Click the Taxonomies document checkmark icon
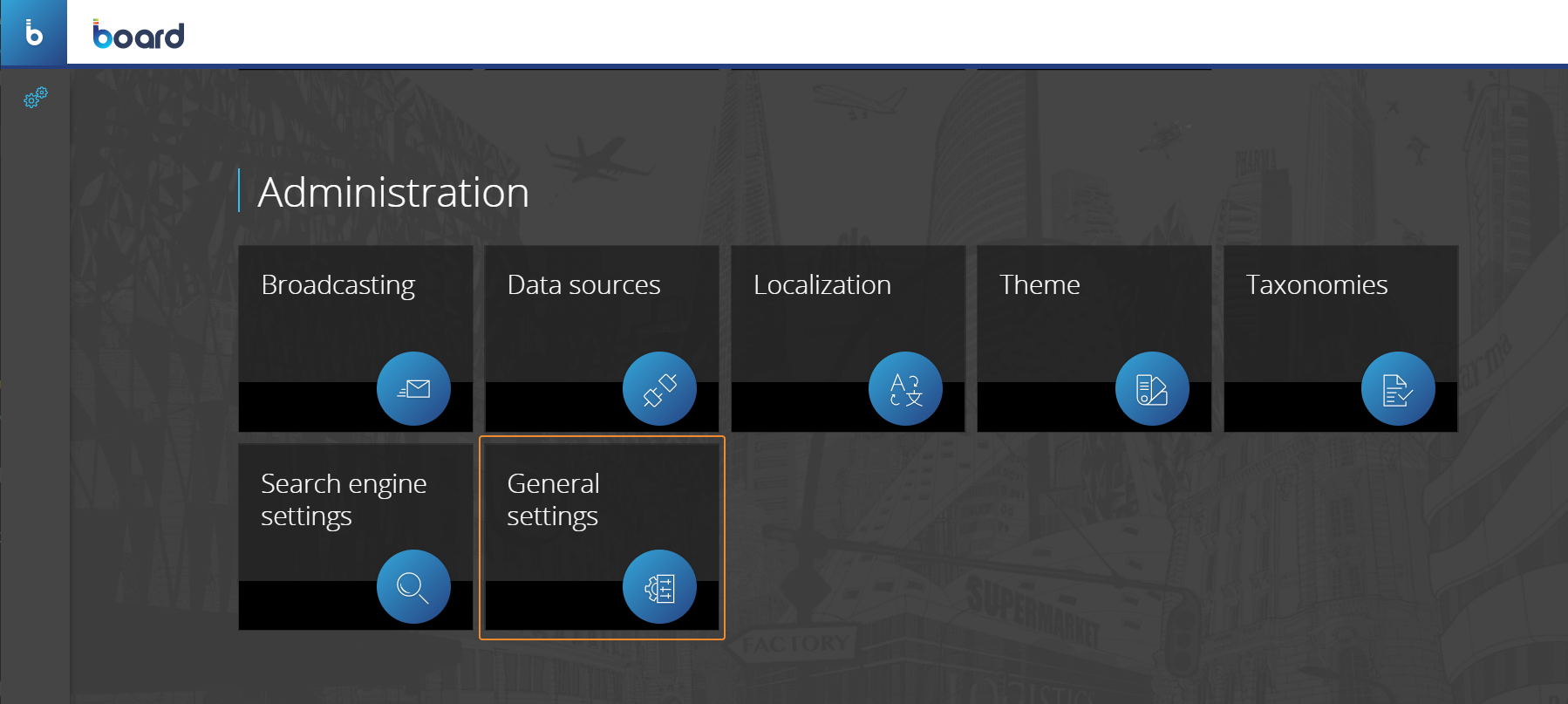The height and width of the screenshot is (704, 1568). click(1397, 389)
